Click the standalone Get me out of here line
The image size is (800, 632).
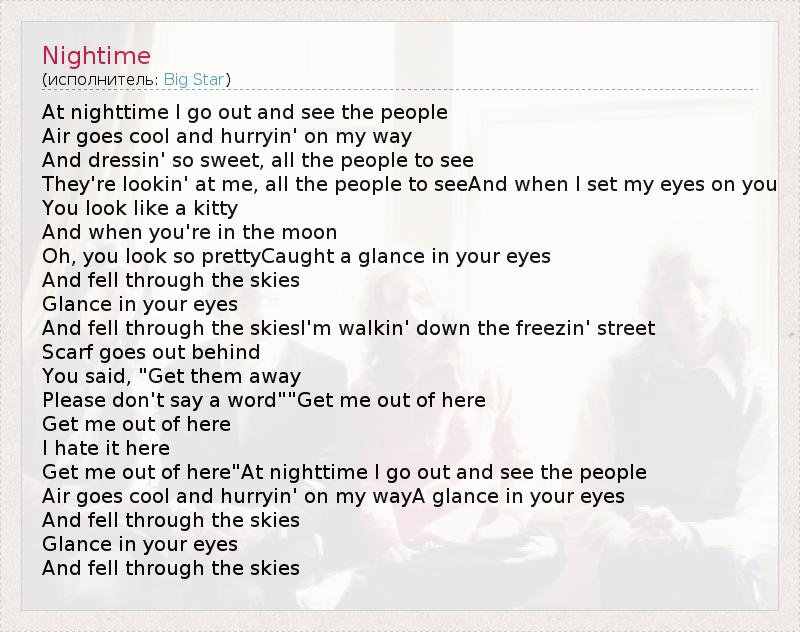(x=136, y=424)
